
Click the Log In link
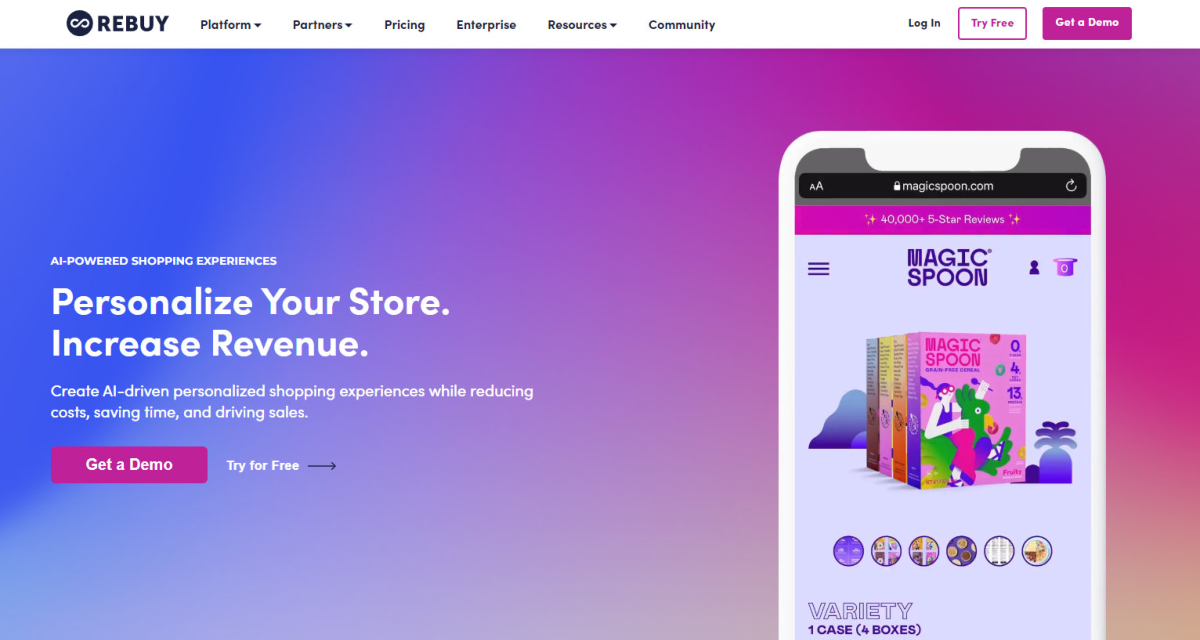(x=924, y=23)
